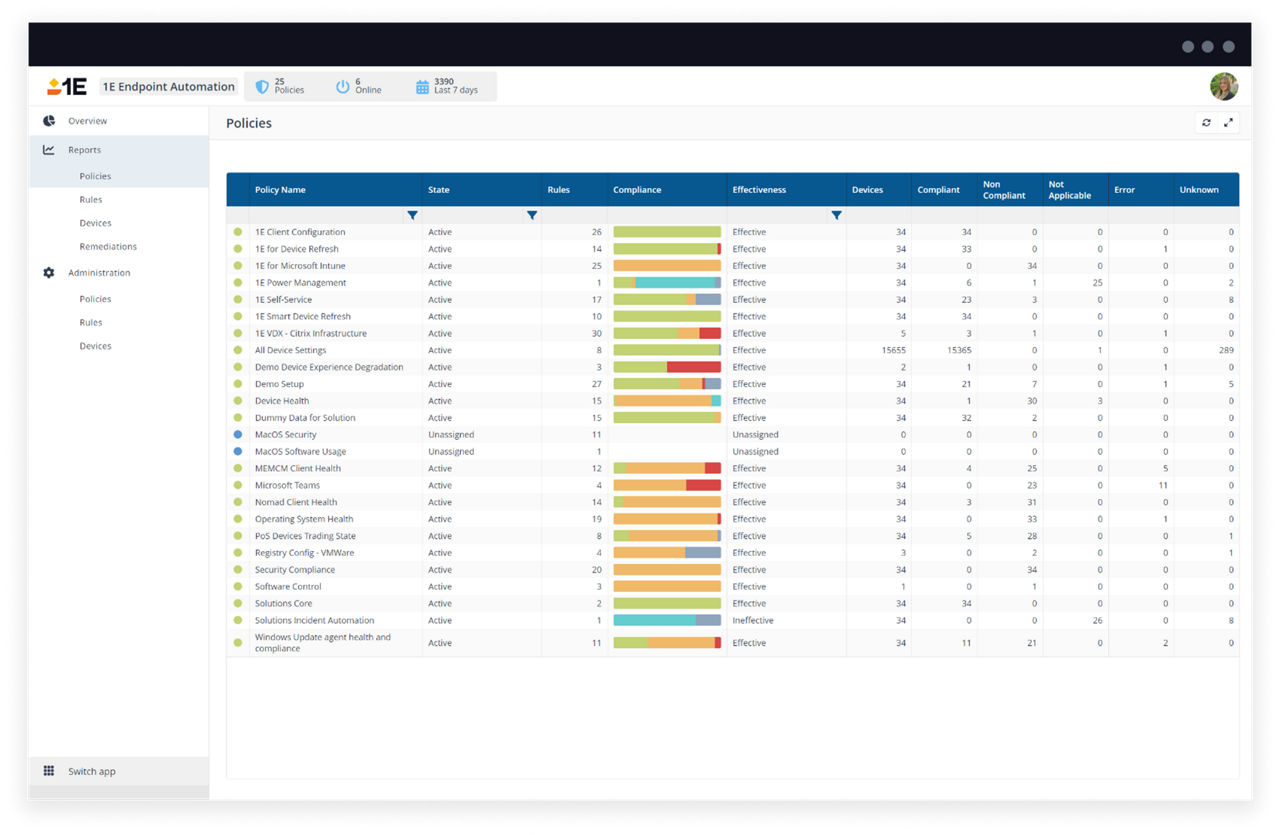The image size is (1280, 835).
Task: Click status dot for Solutions Incident Automation
Action: click(238, 620)
